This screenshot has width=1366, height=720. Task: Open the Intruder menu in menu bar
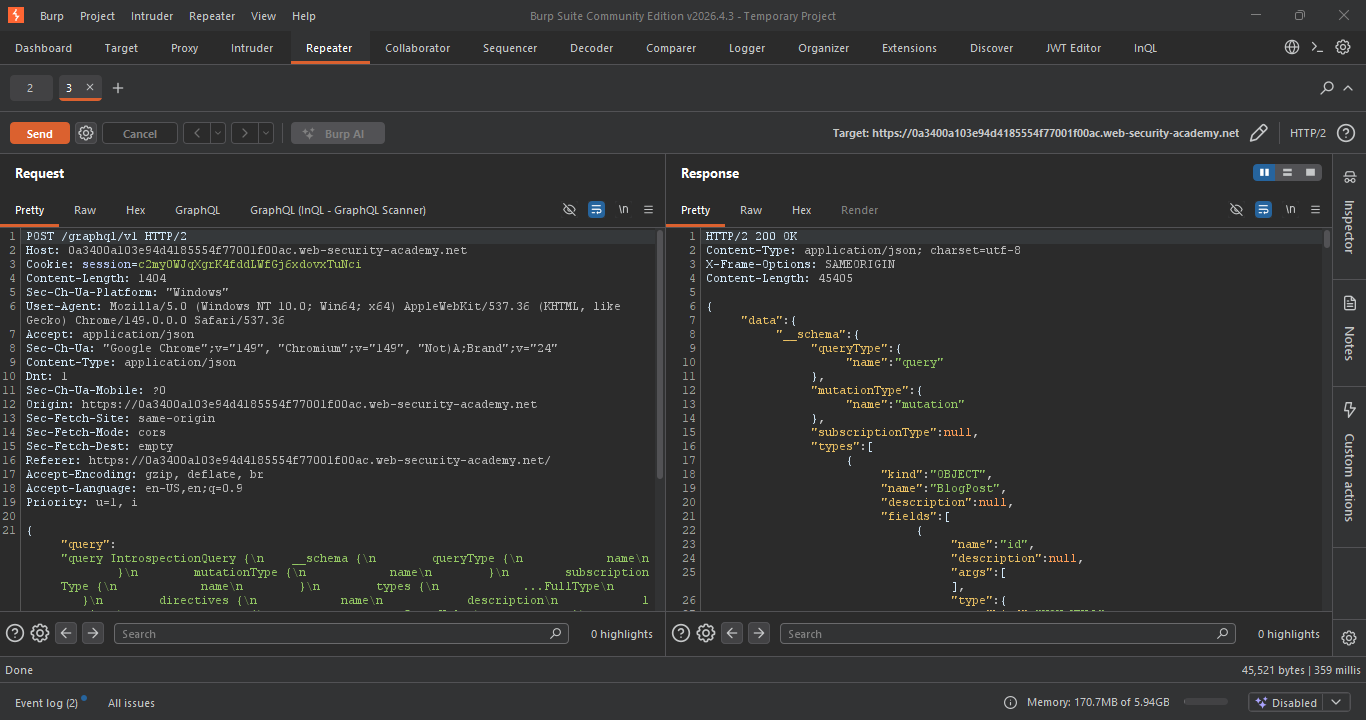coord(152,16)
